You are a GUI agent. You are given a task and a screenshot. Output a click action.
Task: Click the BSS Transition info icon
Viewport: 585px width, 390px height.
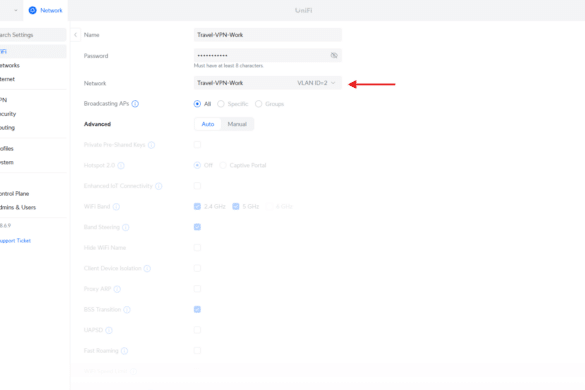[x=127, y=309]
